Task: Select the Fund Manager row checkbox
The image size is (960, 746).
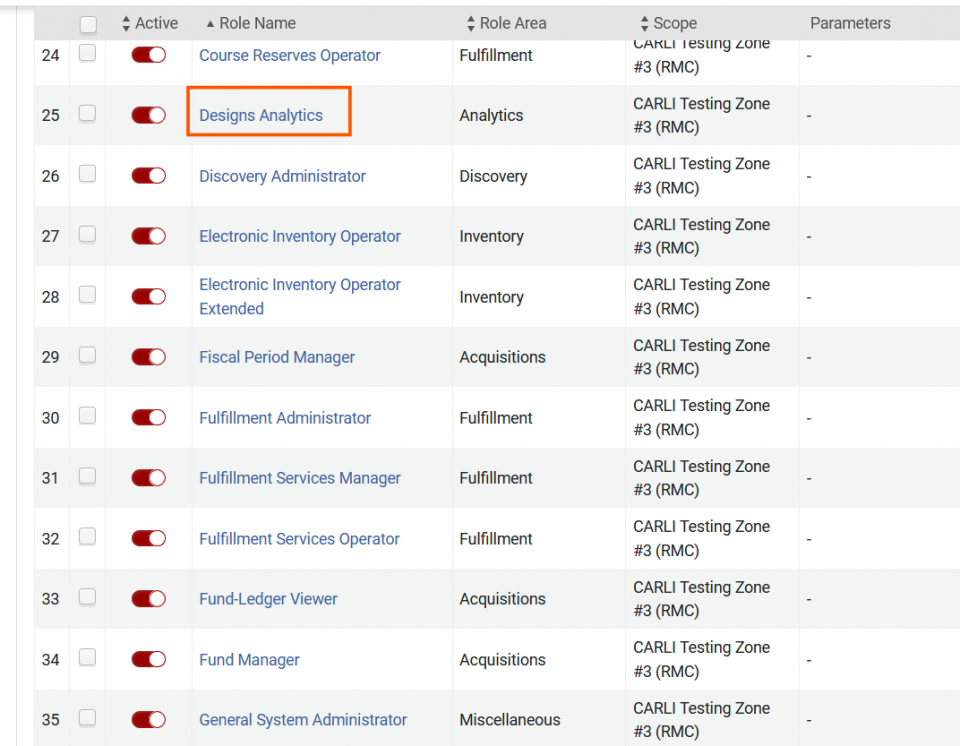Action: tap(88, 657)
